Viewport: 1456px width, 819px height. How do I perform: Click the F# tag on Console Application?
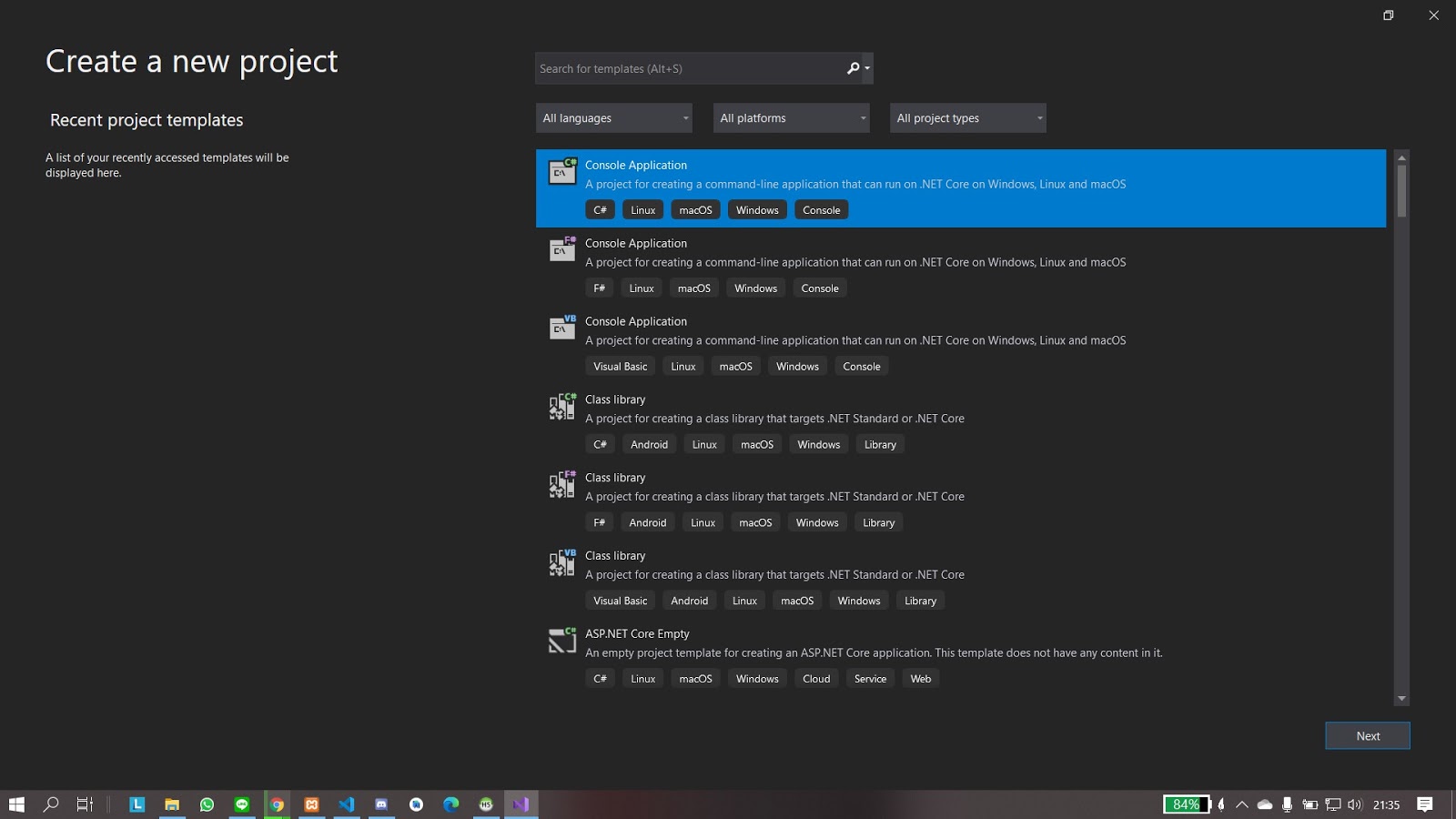coord(599,288)
